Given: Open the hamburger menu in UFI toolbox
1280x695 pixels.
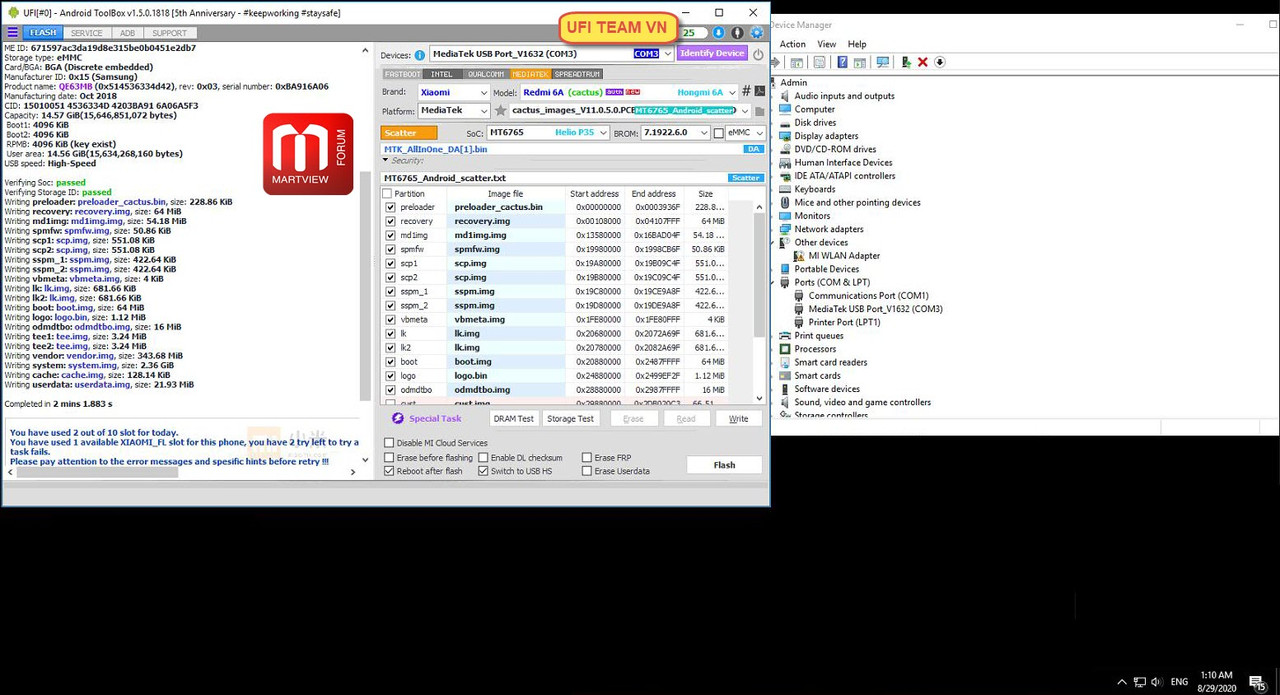Looking at the screenshot, I should click(x=12, y=33).
